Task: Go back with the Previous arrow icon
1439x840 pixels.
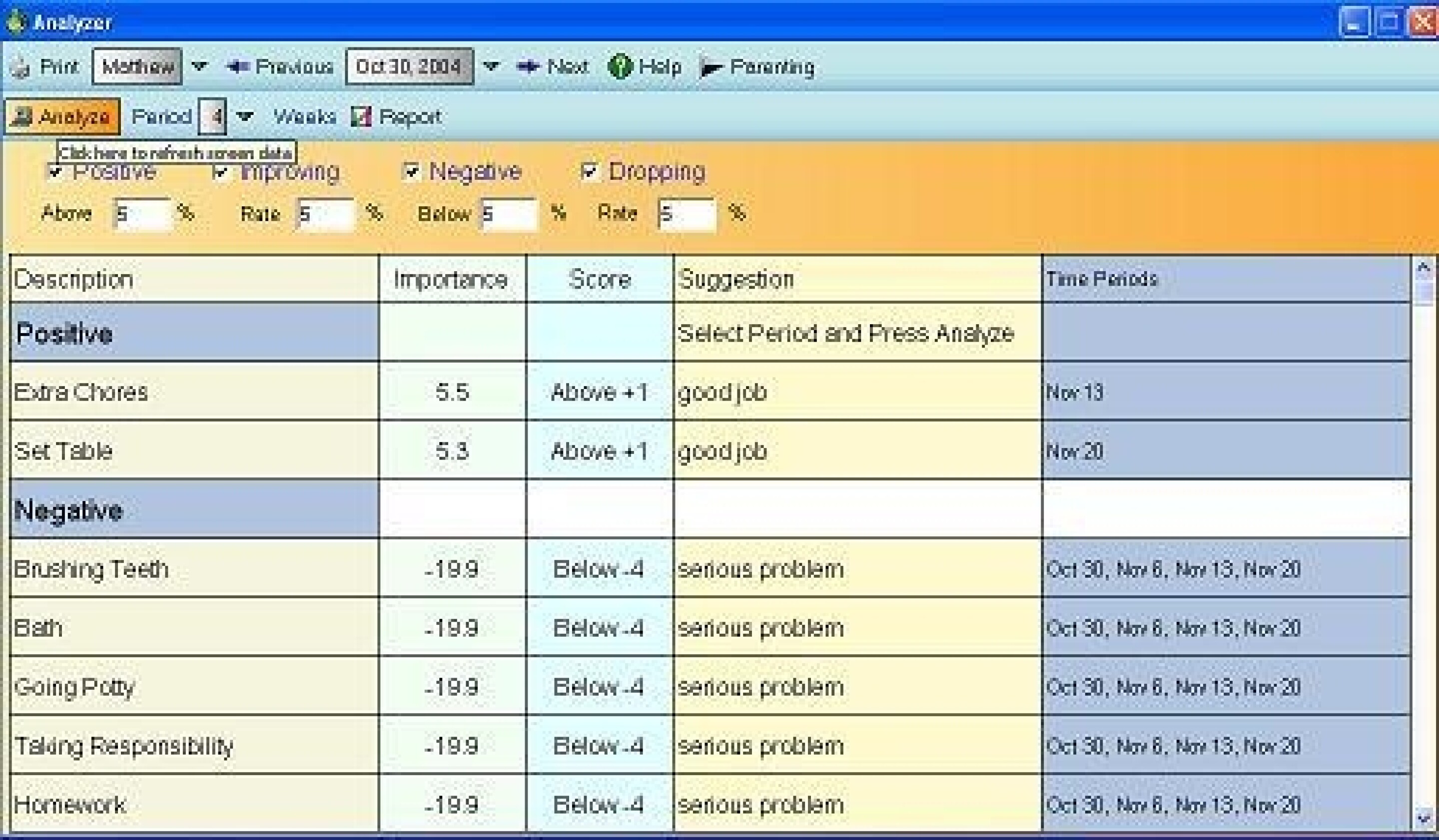Action: point(237,67)
